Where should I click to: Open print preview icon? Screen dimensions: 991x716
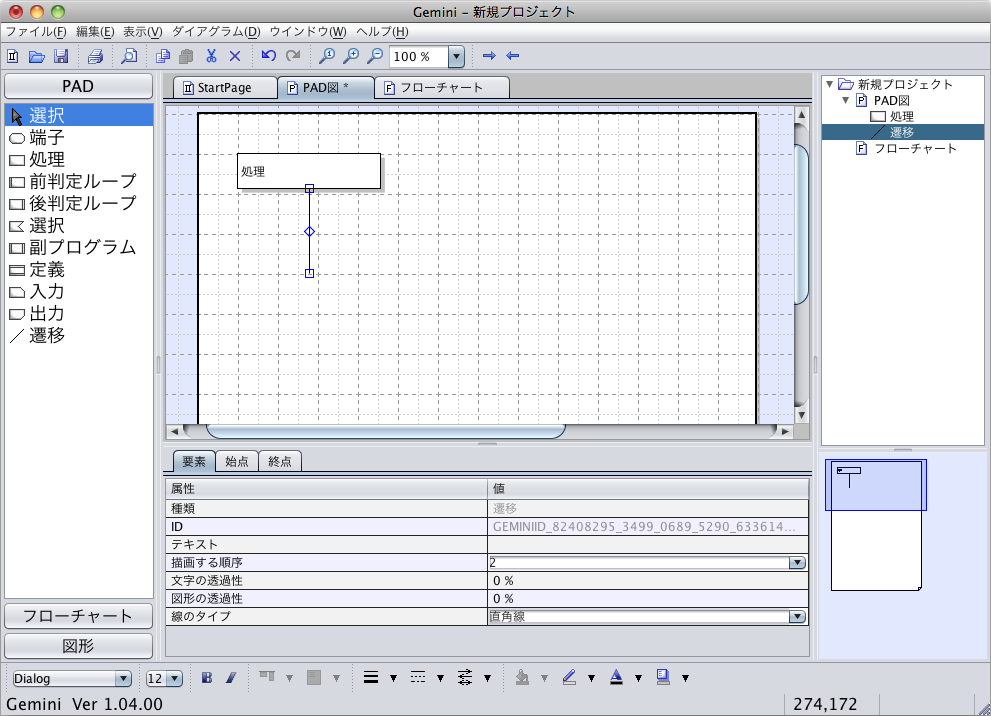point(129,56)
